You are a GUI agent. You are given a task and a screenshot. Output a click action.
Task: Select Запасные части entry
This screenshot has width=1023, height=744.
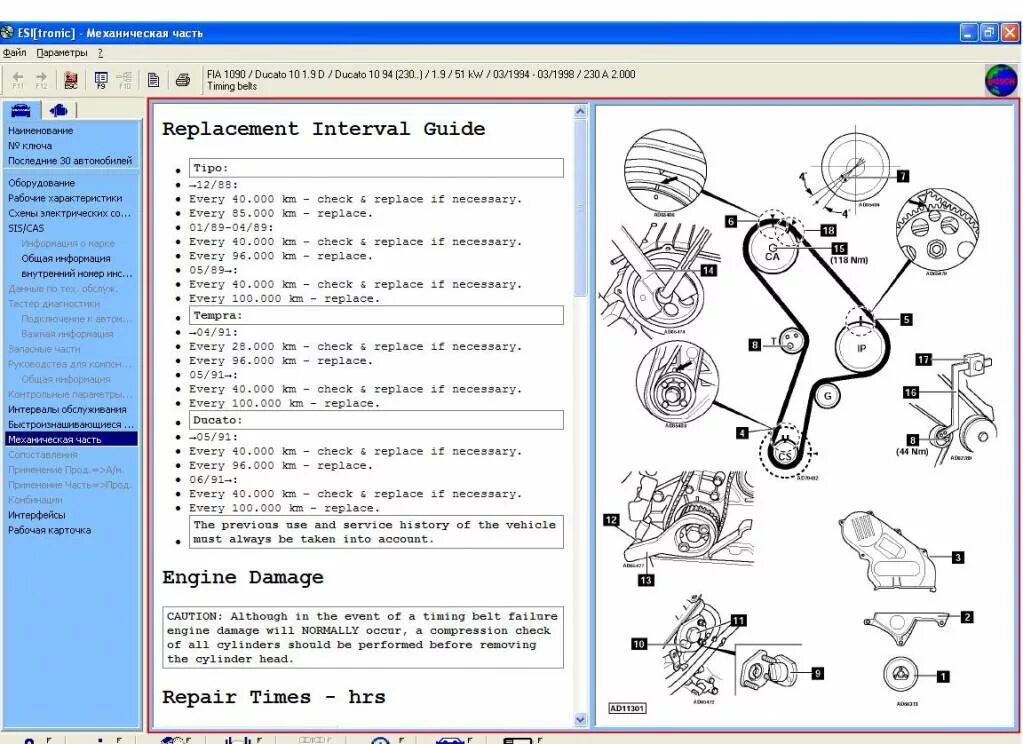44,349
